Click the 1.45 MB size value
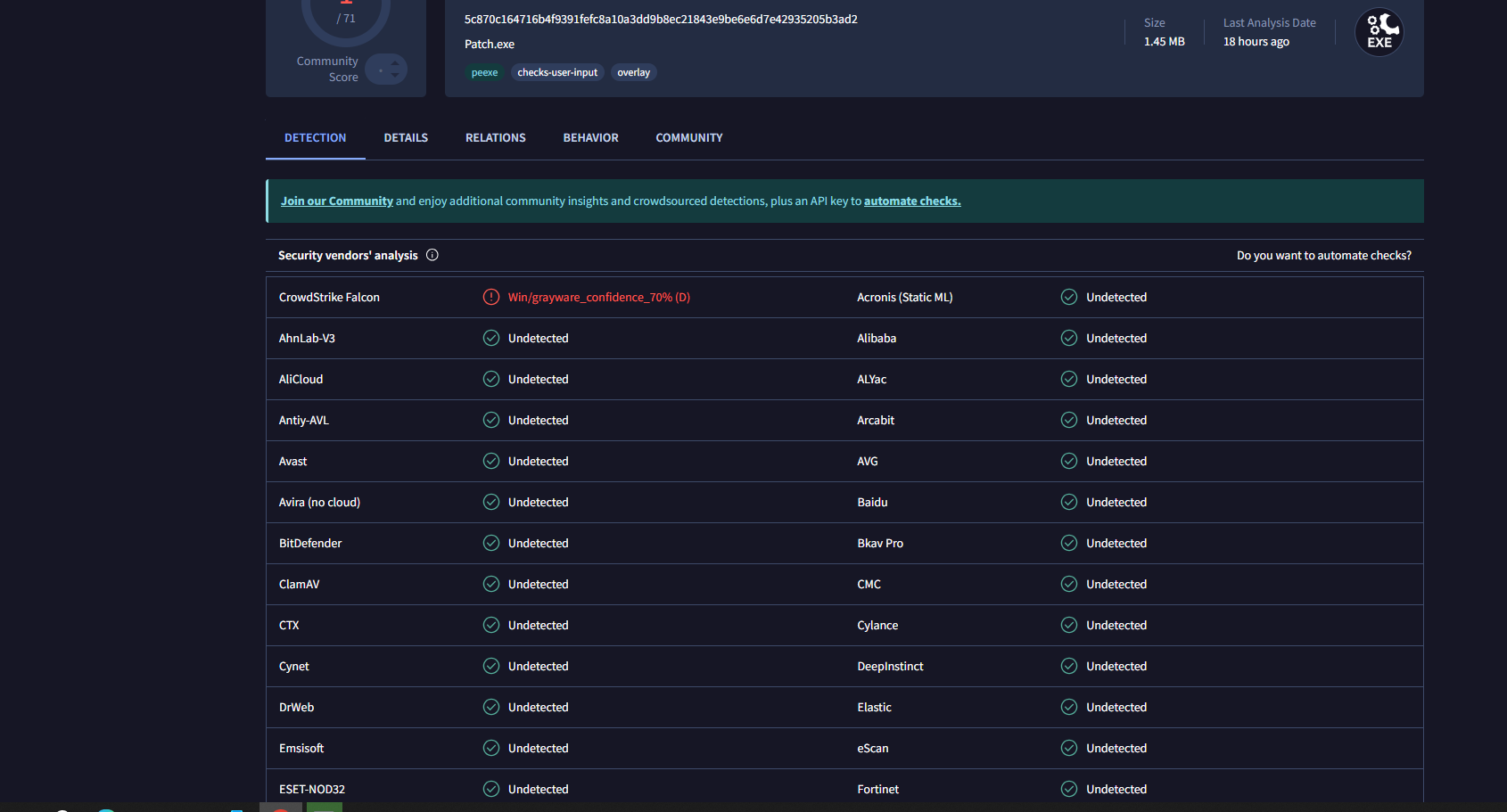The image size is (1507, 812). [x=1165, y=42]
